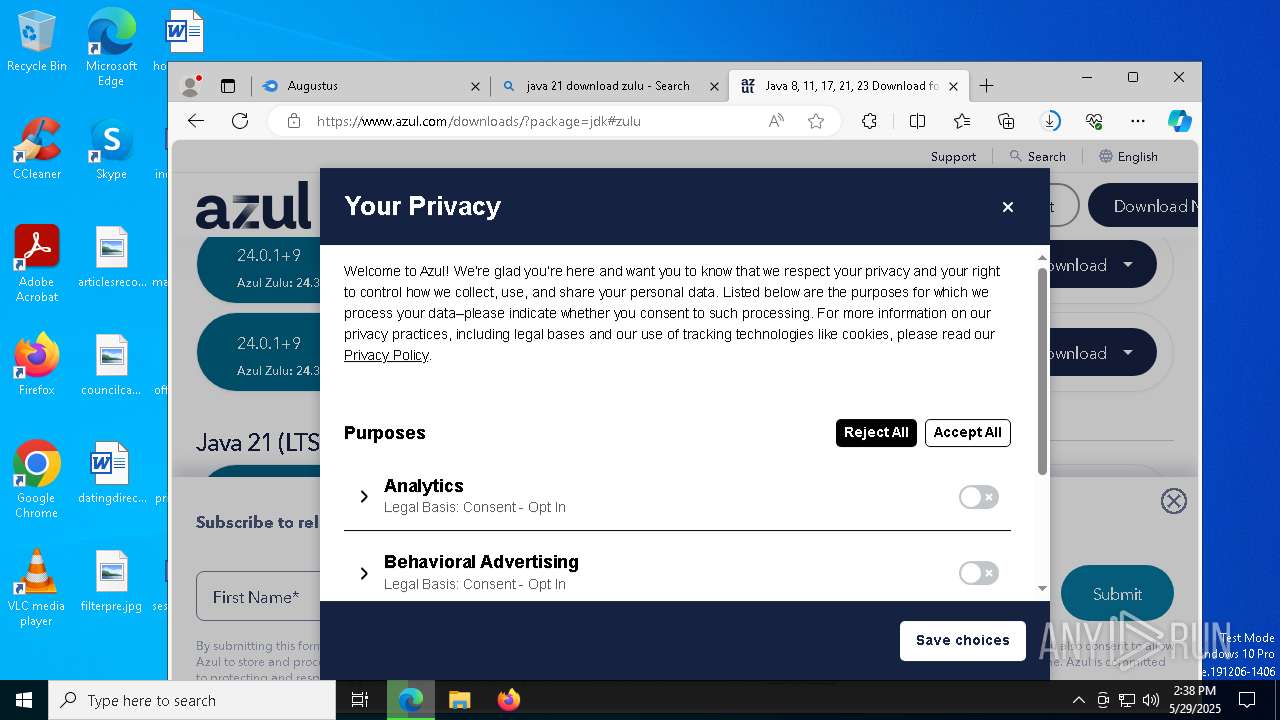Open VLC media player desktop icon
Image resolution: width=1280 pixels, height=720 pixels.
coord(37,587)
